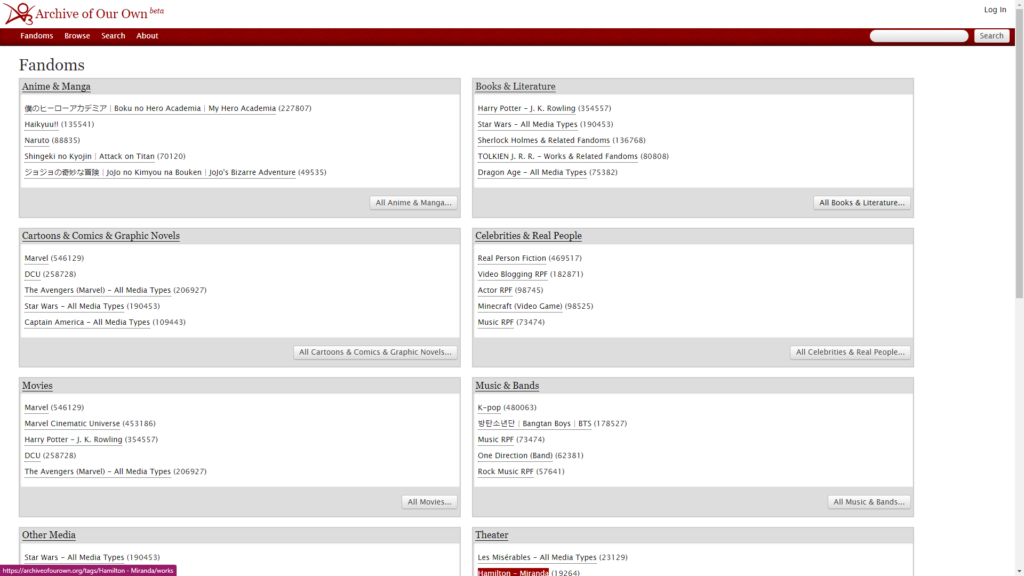1024x576 pixels.
Task: Select Music RPF under Music & Bands
Action: click(x=496, y=440)
